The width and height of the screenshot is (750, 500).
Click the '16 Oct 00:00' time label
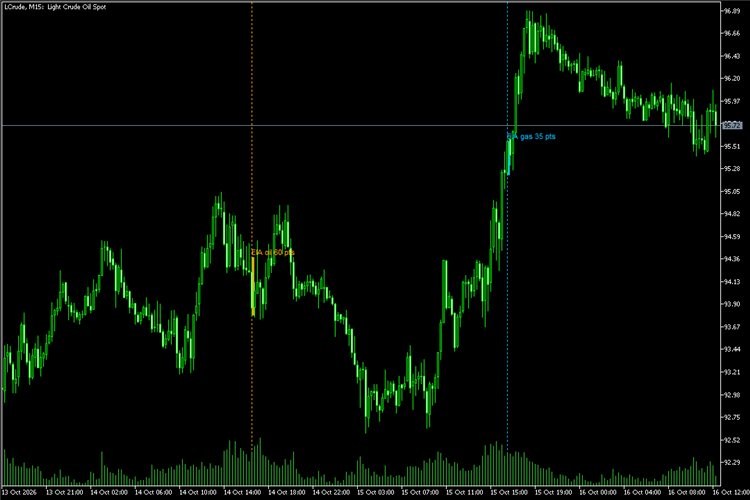(x=598, y=492)
